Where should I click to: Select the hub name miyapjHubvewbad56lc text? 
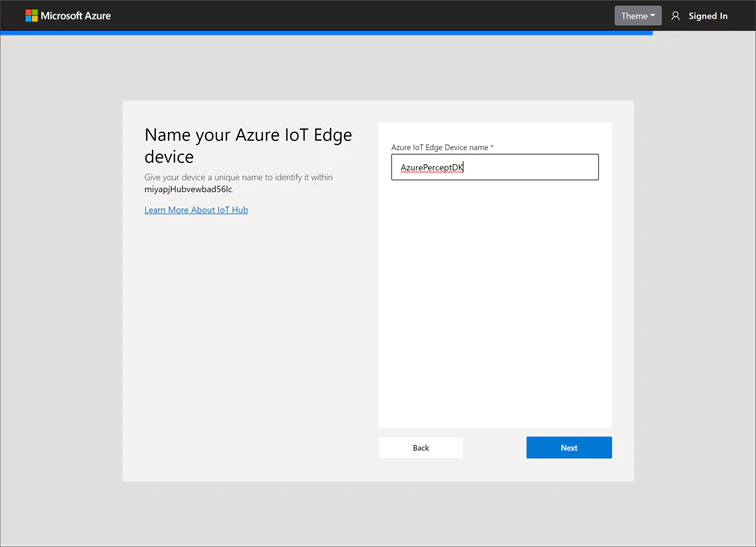tap(188, 189)
